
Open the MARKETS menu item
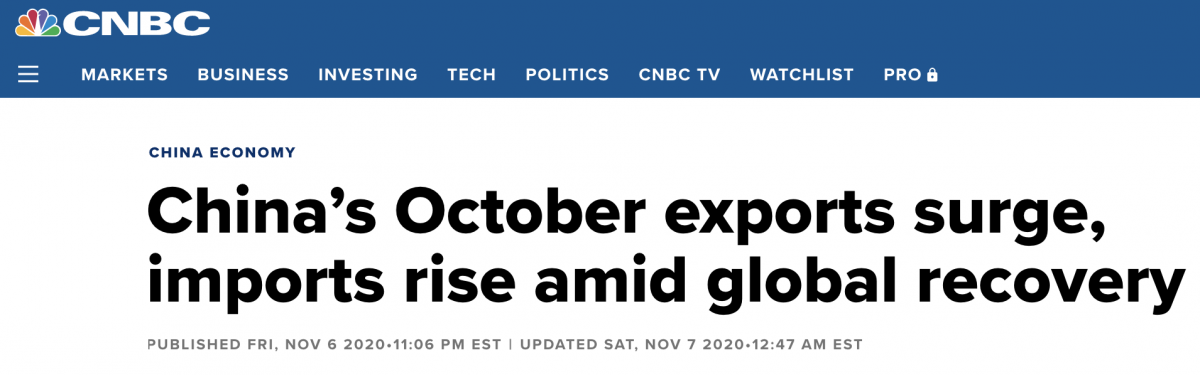pyautogui.click(x=124, y=75)
